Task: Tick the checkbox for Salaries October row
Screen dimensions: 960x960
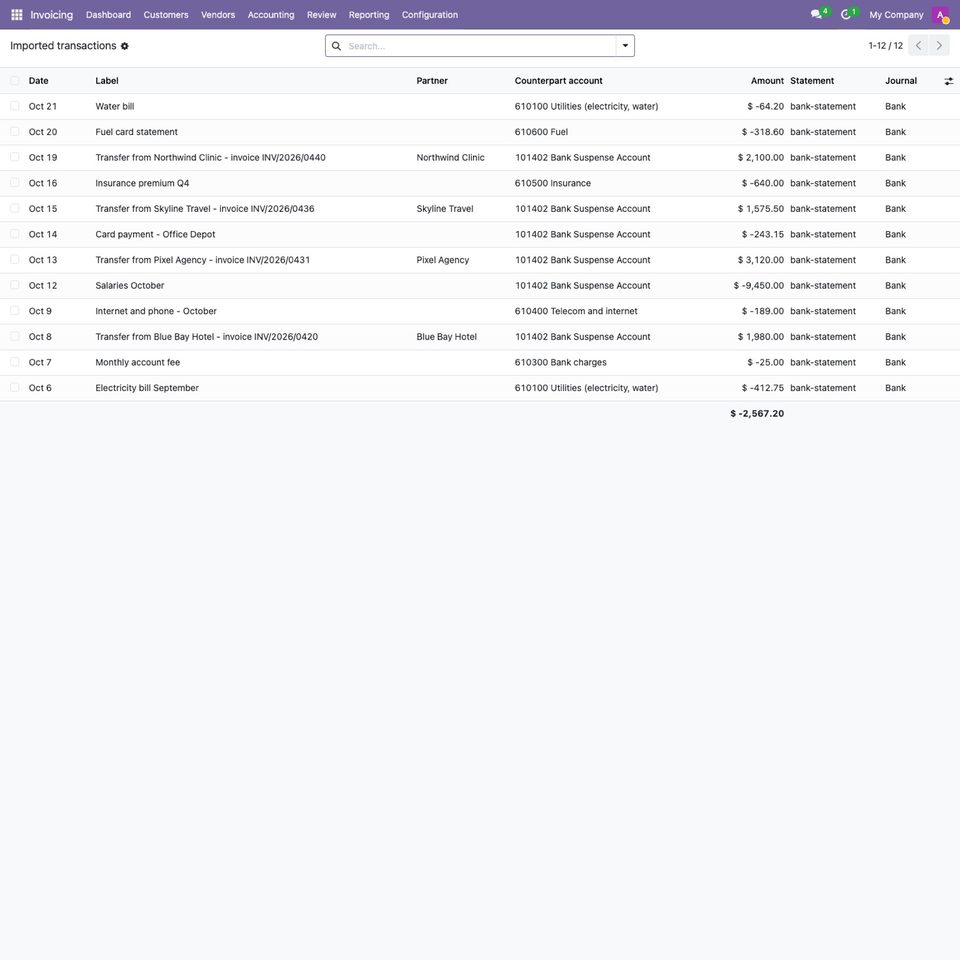Action: click(x=15, y=285)
